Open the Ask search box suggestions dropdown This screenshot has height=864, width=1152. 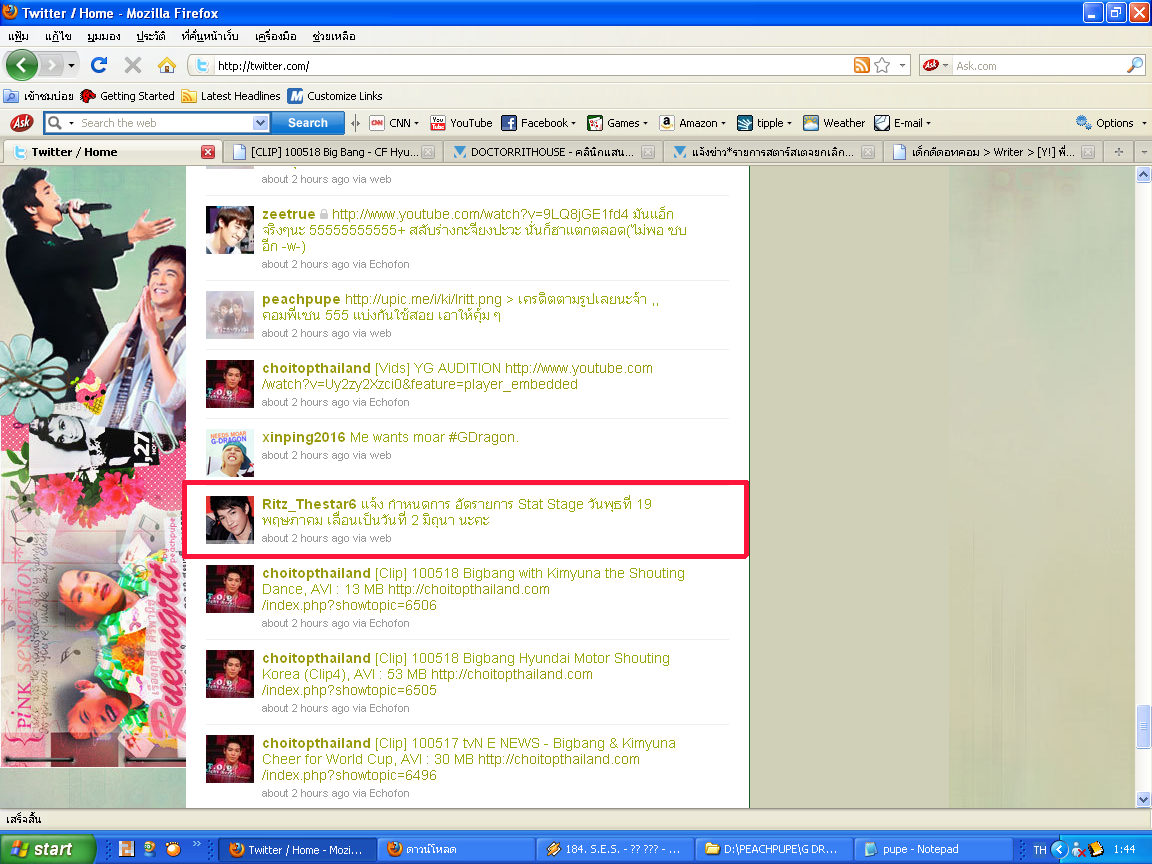[x=260, y=123]
